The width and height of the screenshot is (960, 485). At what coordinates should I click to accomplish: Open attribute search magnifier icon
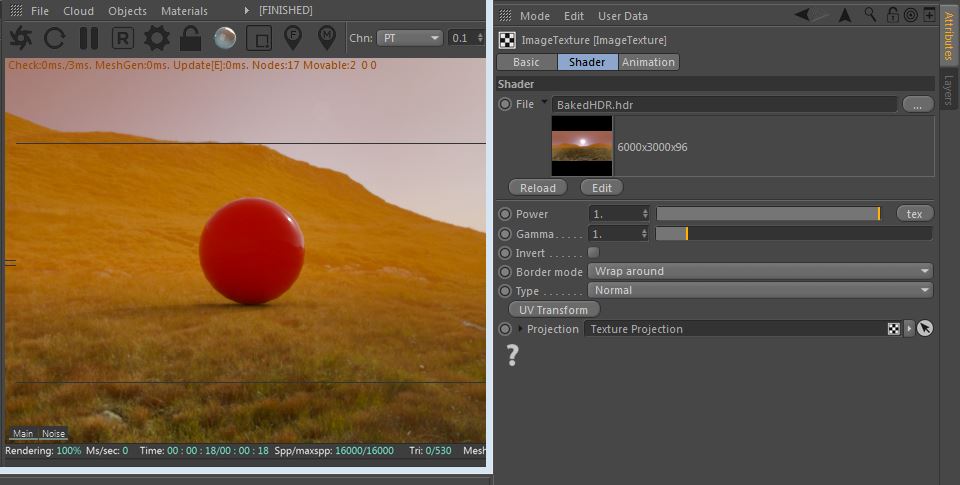869,14
